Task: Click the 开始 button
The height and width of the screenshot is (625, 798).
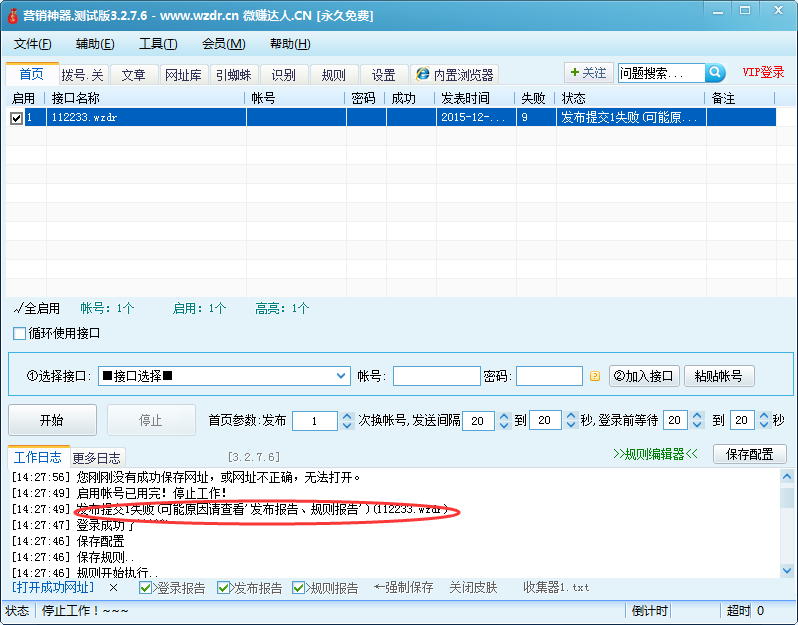Action: tap(52, 420)
